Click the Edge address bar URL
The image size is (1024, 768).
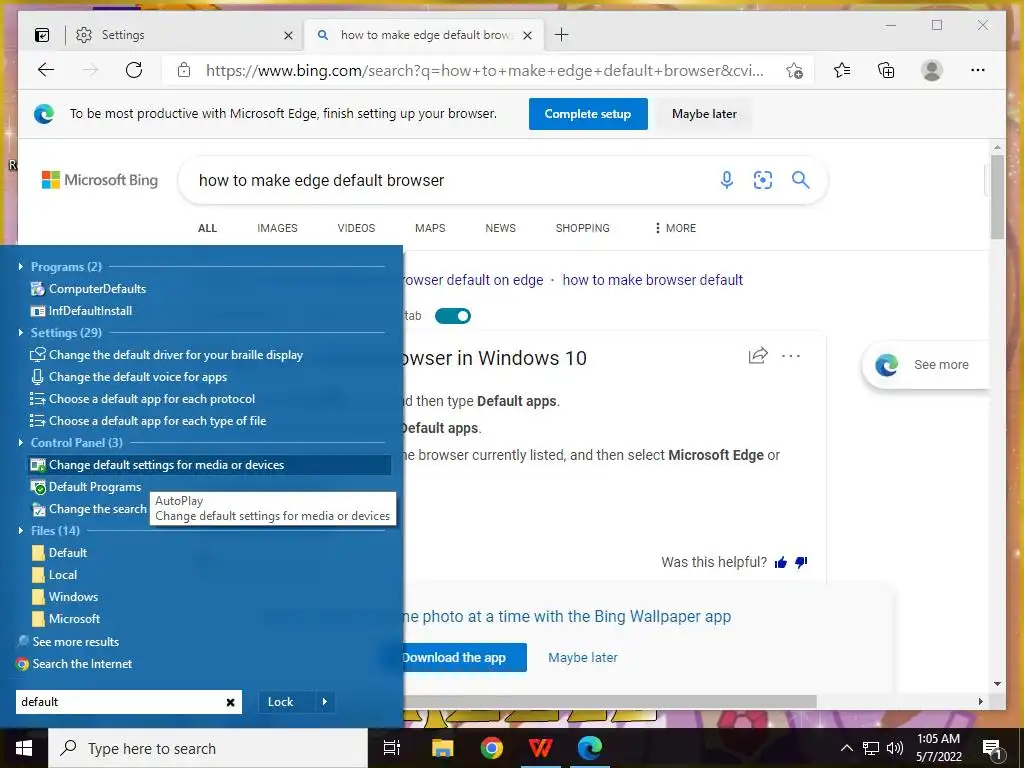[485, 71]
